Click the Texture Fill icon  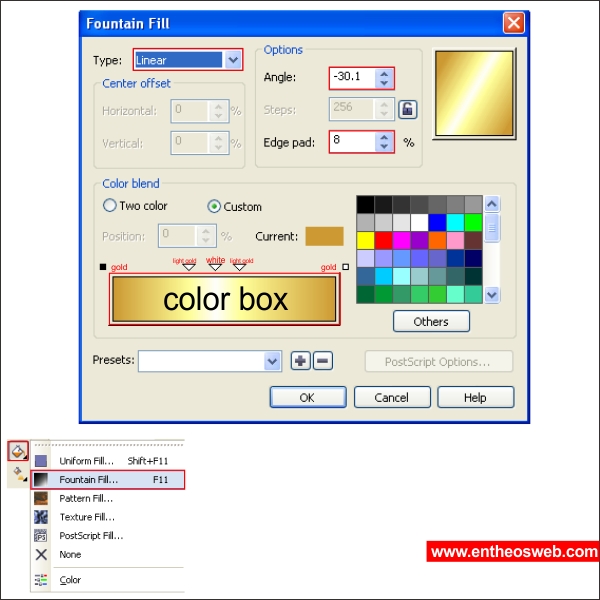(41, 517)
